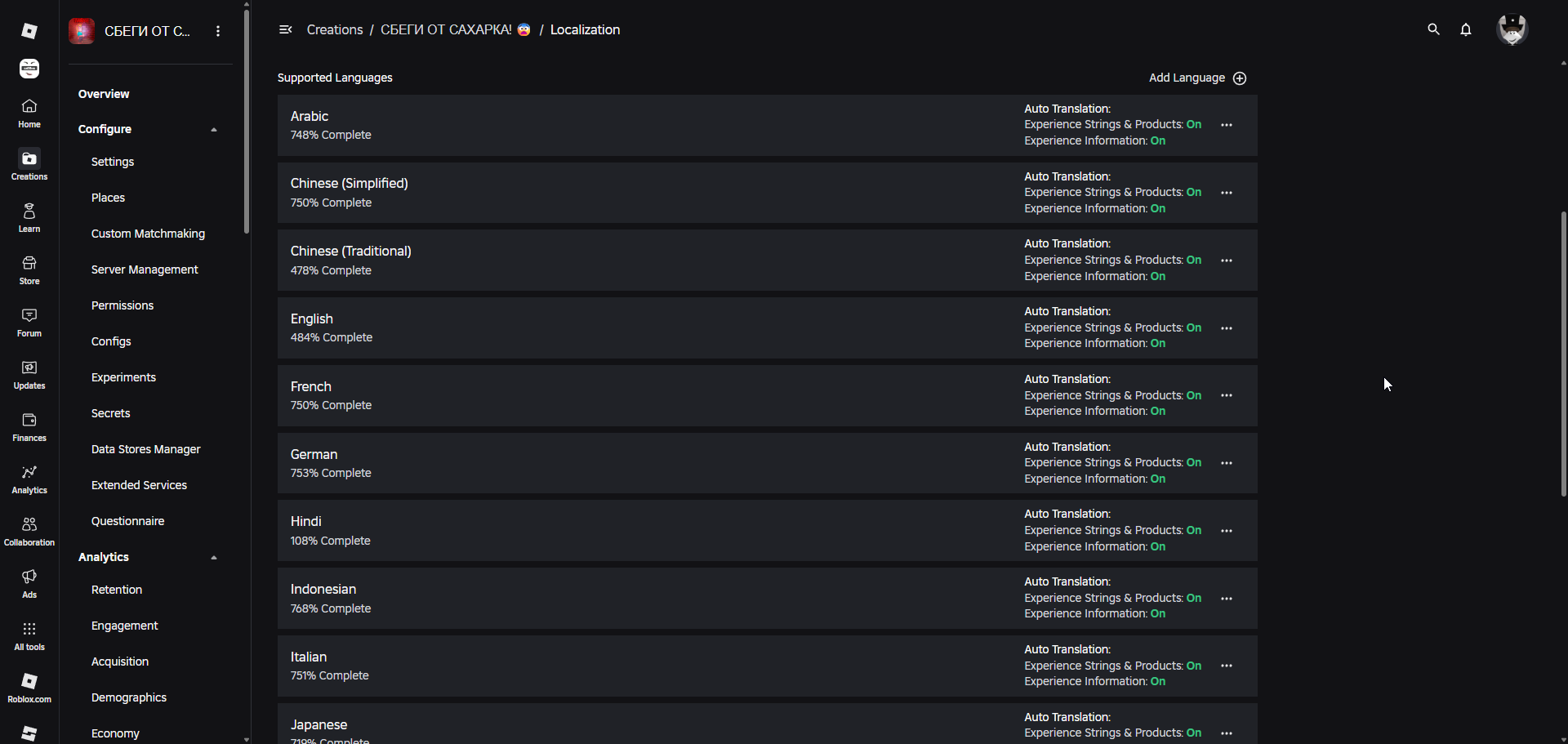Go to СБЕГИ ОТ САХАРКА! breadcrumb link

point(456,29)
